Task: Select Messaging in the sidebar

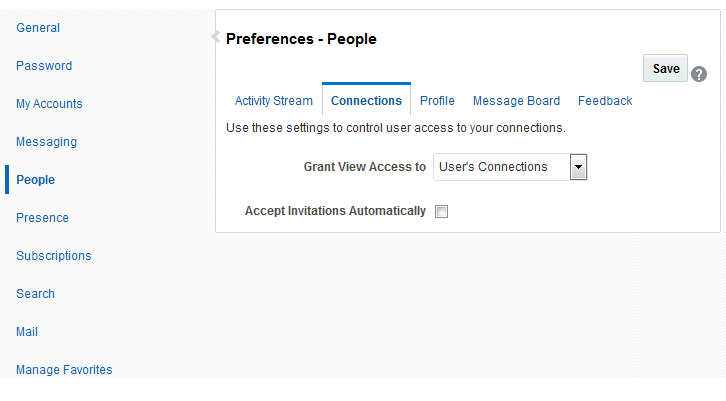Action: [46, 142]
